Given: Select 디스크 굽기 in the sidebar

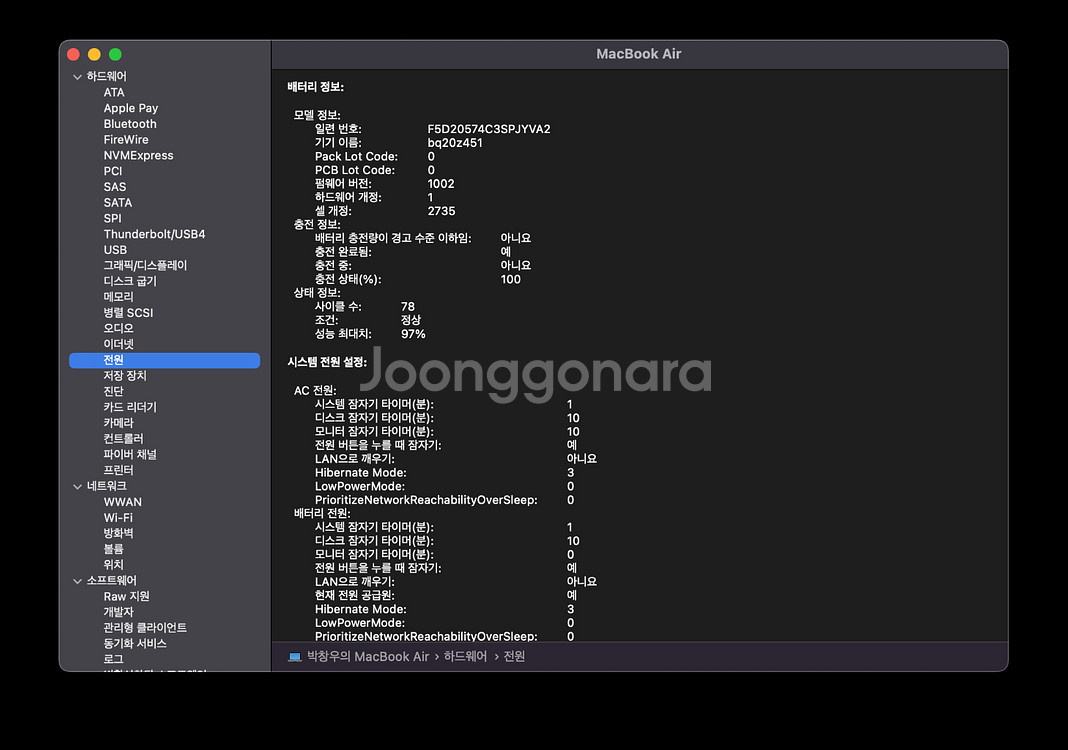Looking at the screenshot, I should click(130, 281).
